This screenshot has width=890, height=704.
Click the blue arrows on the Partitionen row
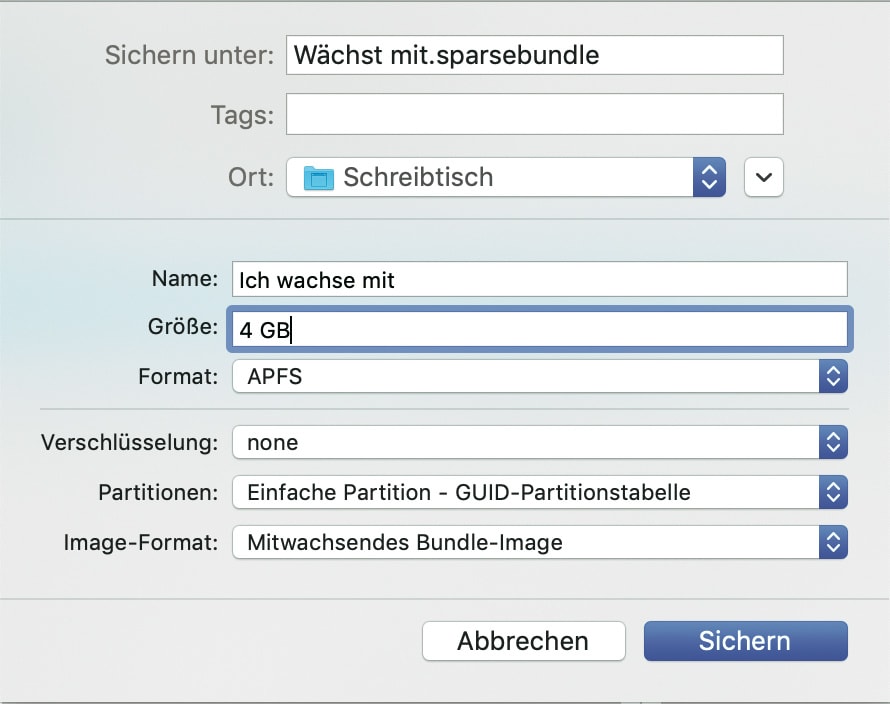coord(832,492)
